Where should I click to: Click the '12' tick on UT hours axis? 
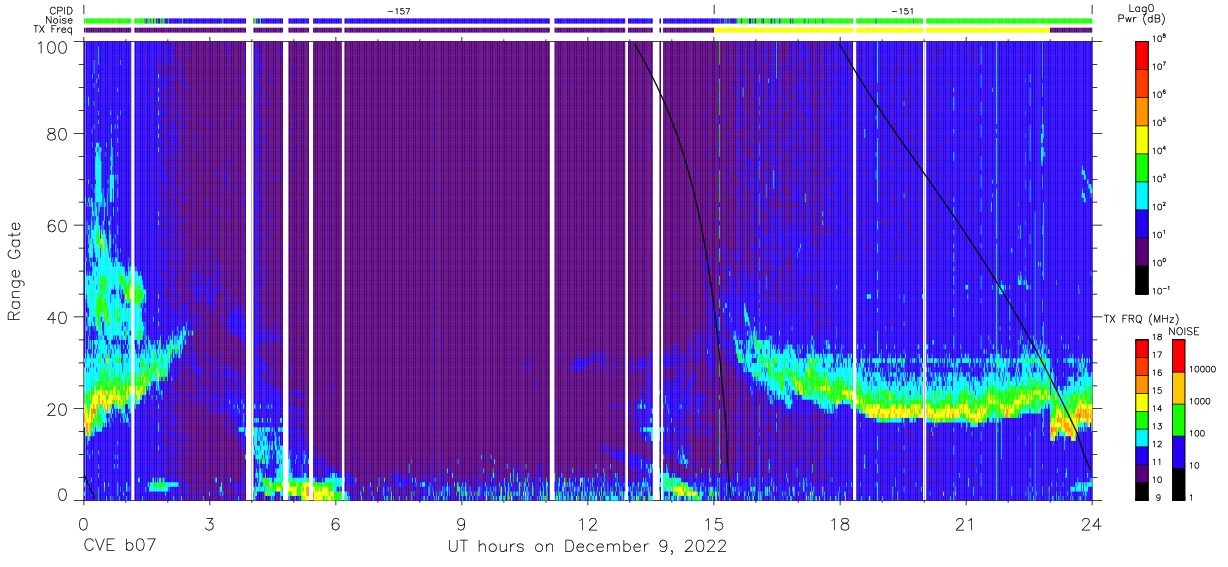click(x=587, y=524)
